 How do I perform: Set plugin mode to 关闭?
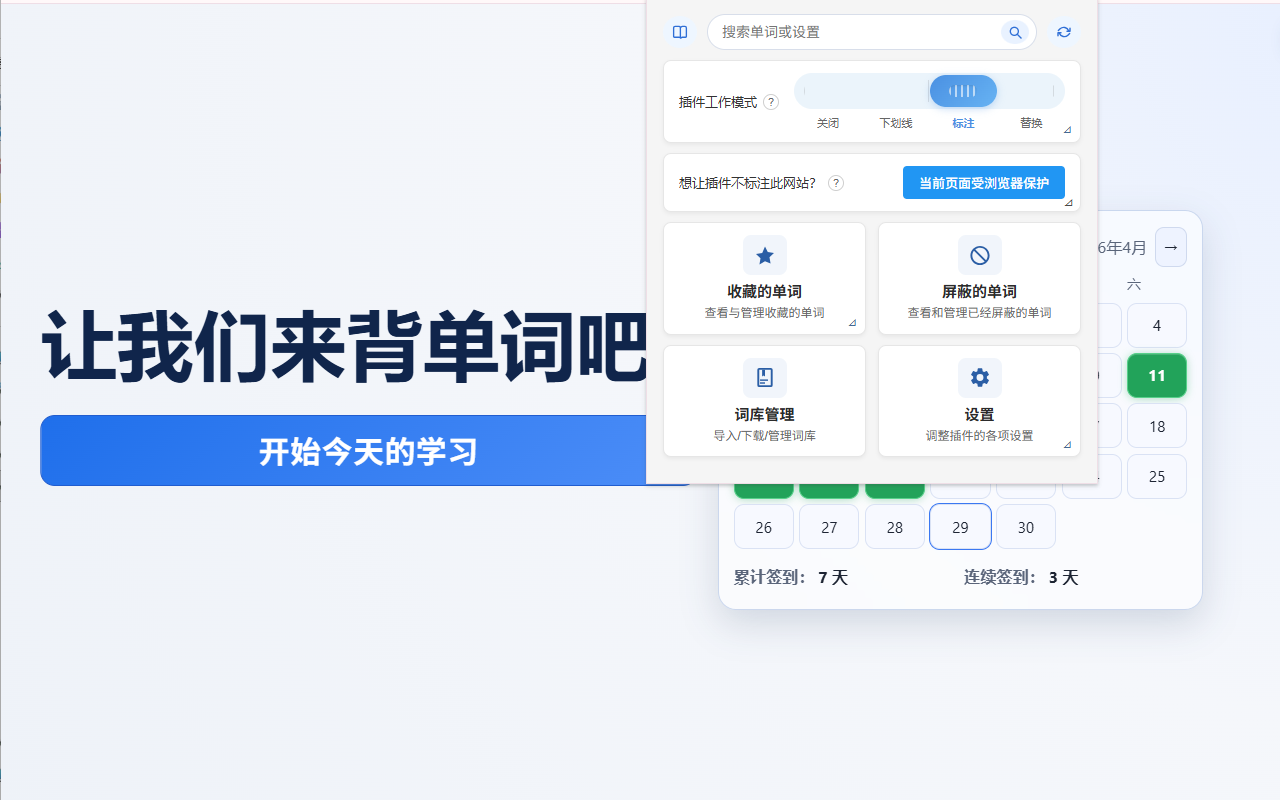click(828, 123)
